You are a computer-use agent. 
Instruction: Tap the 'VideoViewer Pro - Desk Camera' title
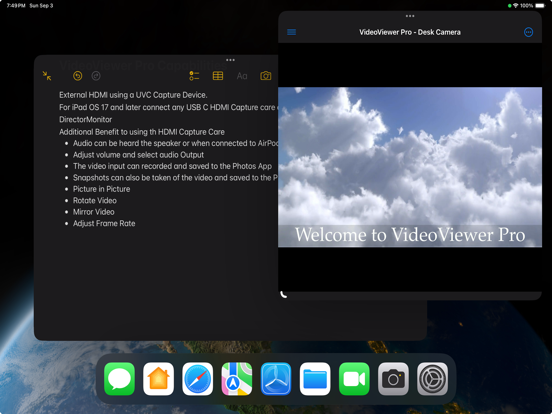(410, 32)
